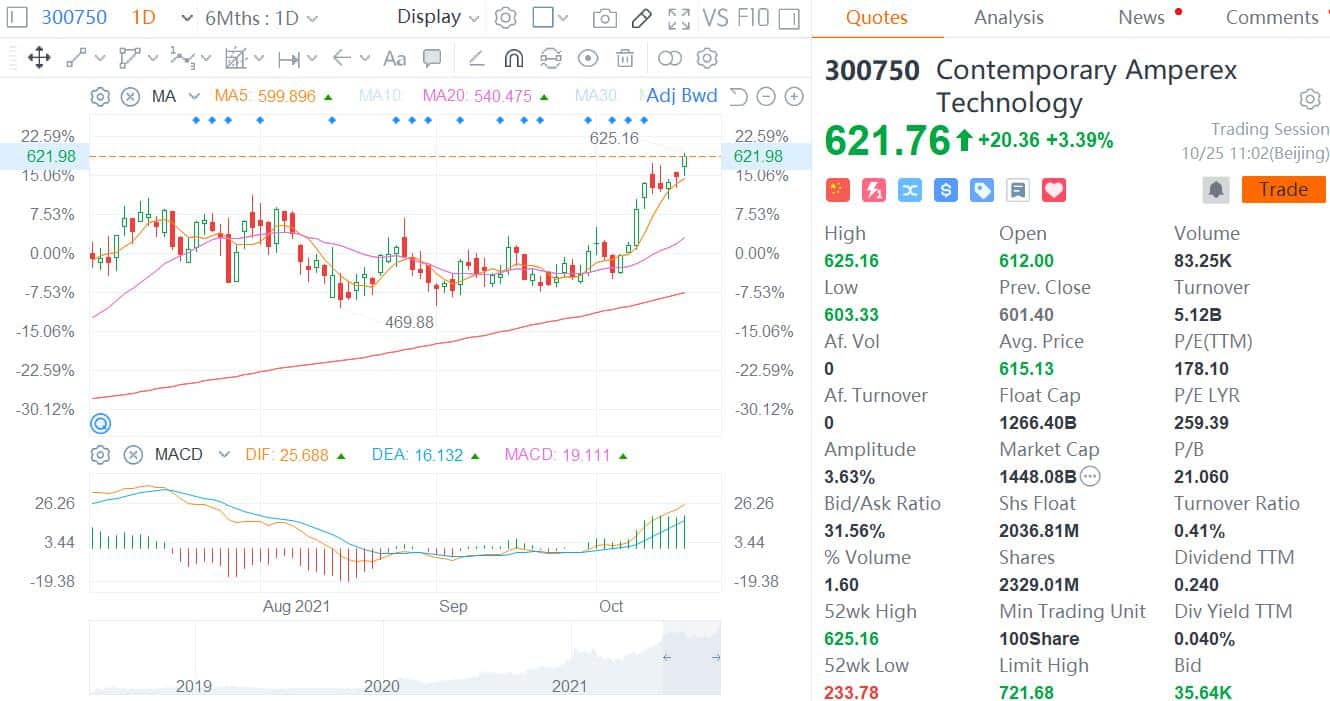Open the Display dropdown

(x=436, y=17)
